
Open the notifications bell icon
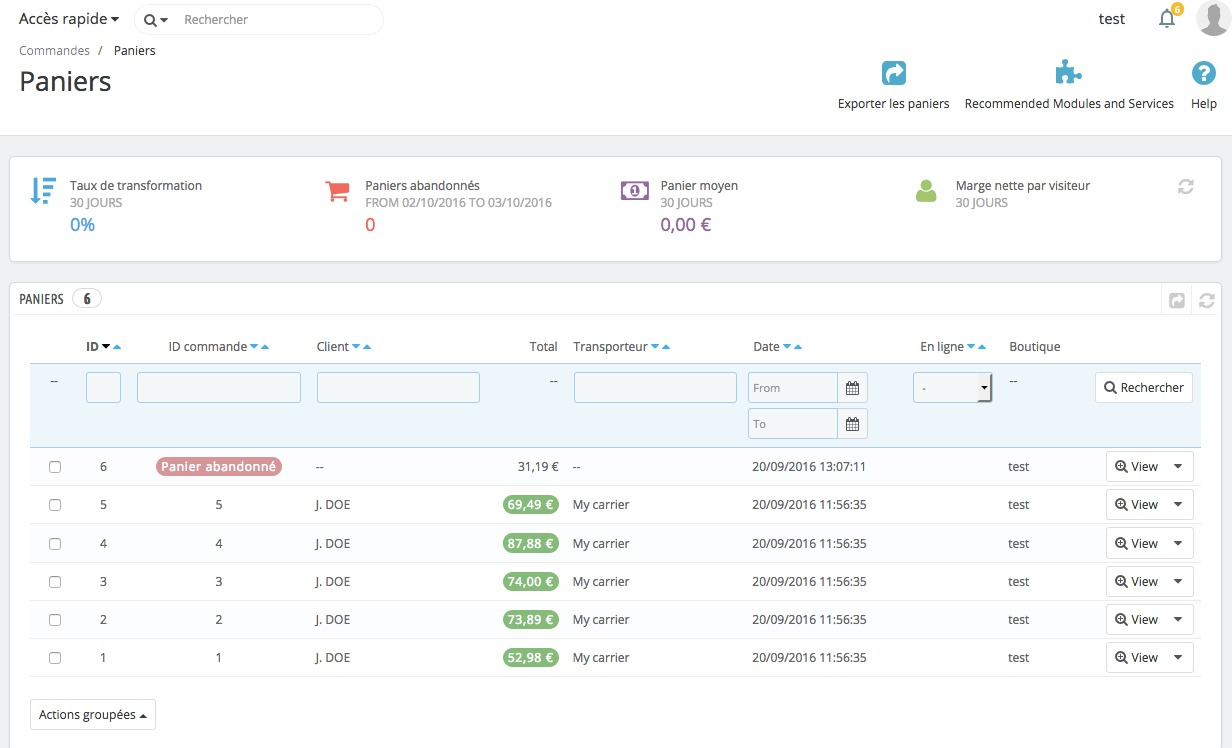pyautogui.click(x=1166, y=19)
